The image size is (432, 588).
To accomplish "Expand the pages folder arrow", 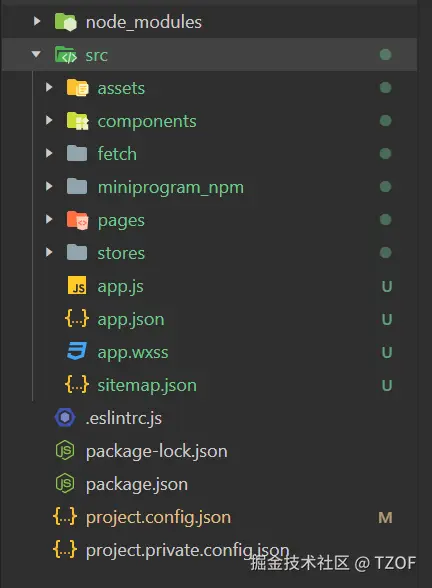I will tap(49, 219).
